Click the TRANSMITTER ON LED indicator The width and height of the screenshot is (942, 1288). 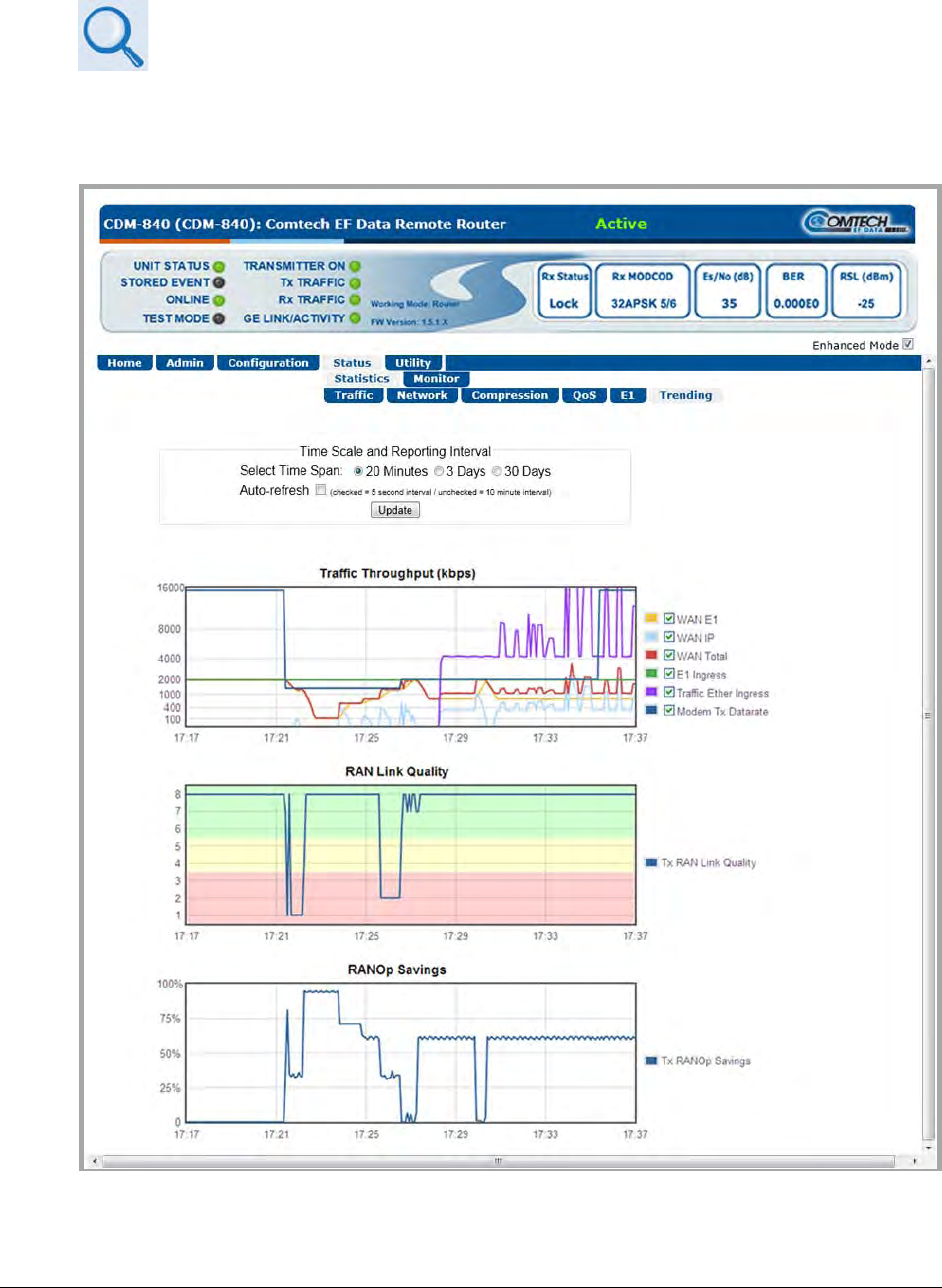tap(354, 267)
